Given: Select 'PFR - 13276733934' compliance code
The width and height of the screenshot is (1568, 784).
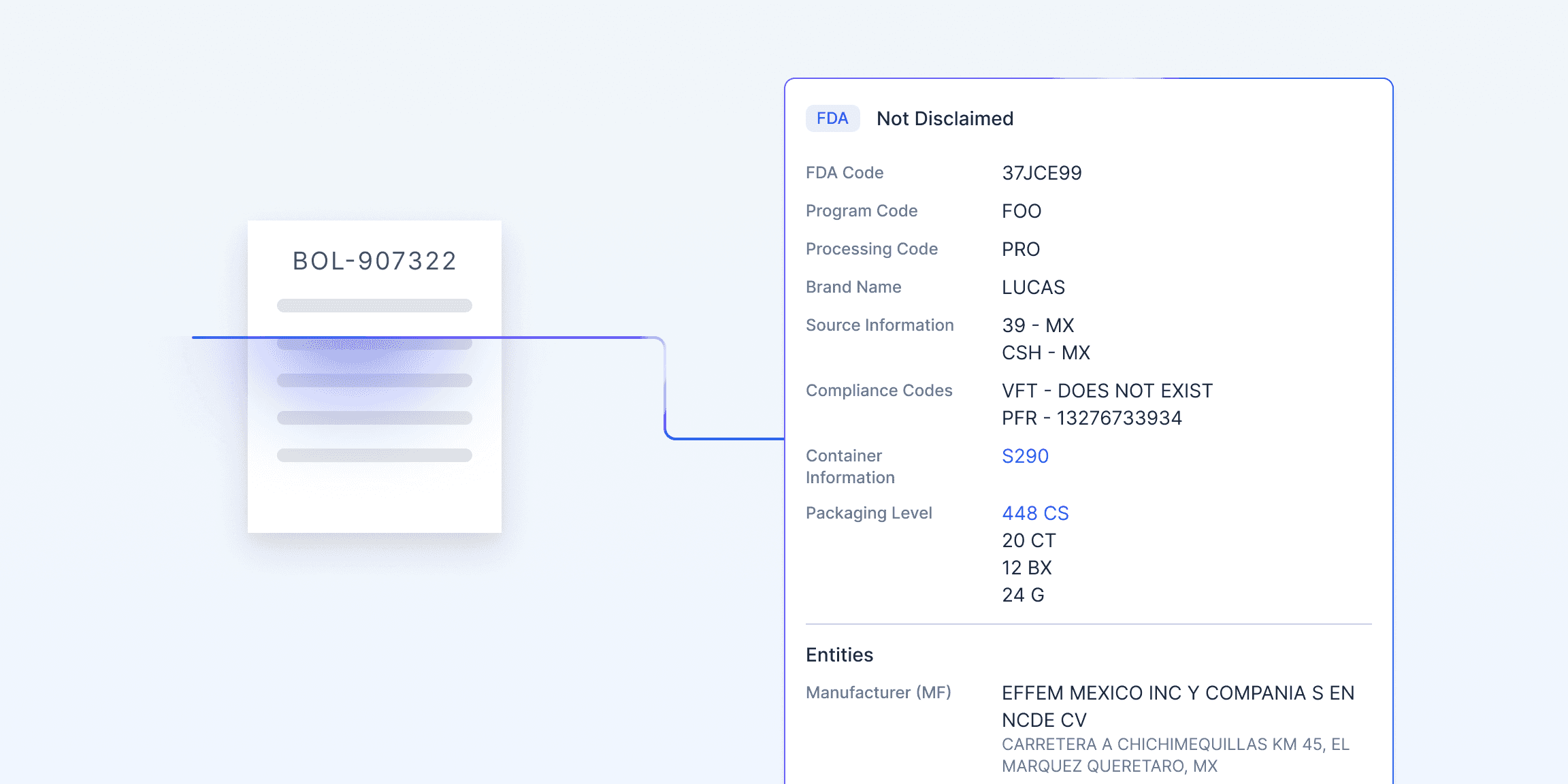Looking at the screenshot, I should 1092,418.
